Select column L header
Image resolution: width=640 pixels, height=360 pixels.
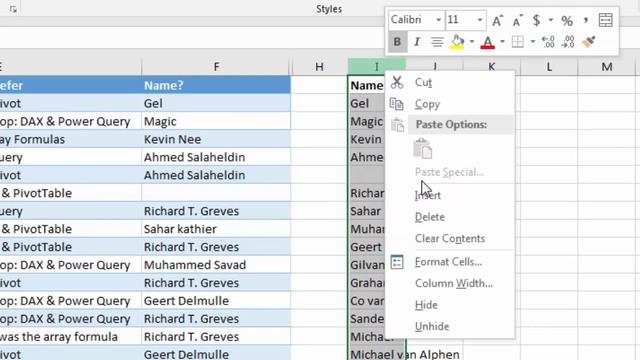pos(549,67)
